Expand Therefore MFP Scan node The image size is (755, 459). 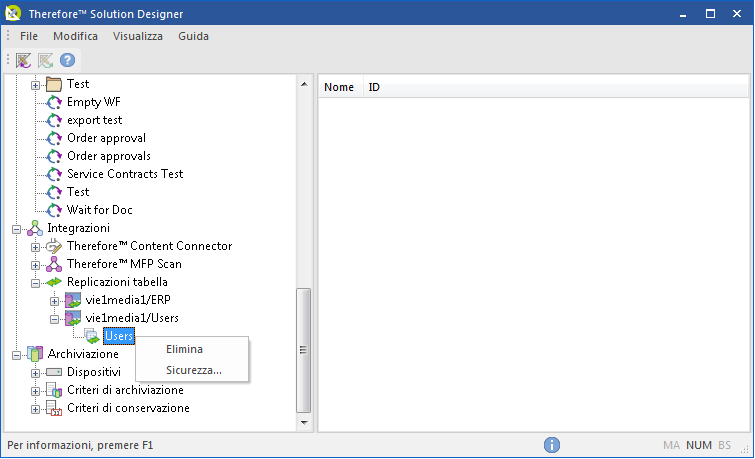35,265
